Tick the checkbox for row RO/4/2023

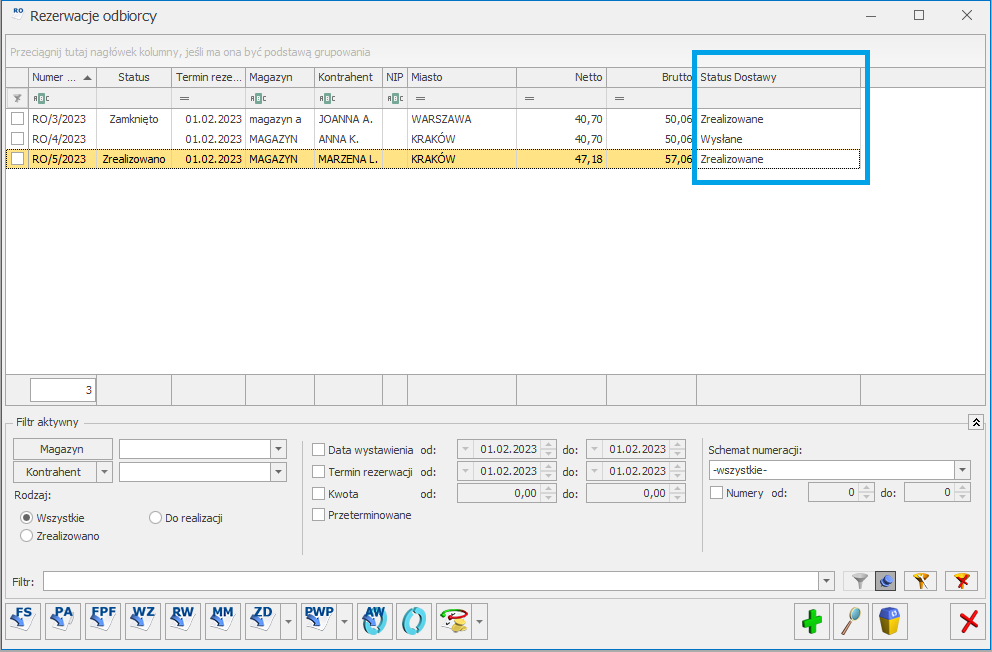[x=18, y=138]
